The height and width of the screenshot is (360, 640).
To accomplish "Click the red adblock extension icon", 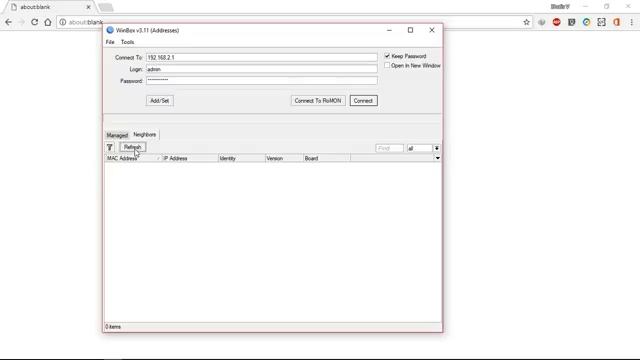I will pos(556,22).
